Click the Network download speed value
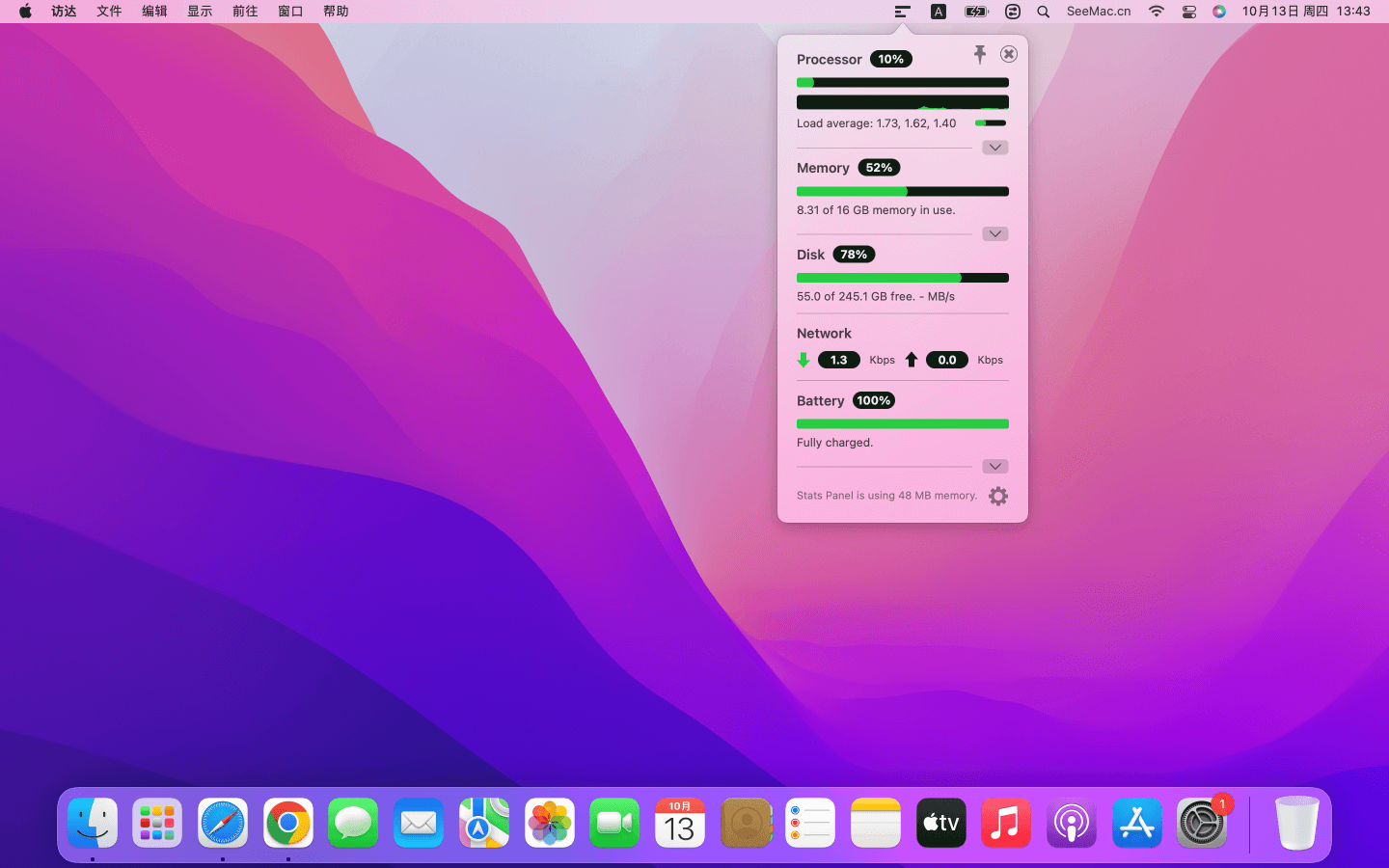This screenshot has height=868, width=1389. coord(838,360)
